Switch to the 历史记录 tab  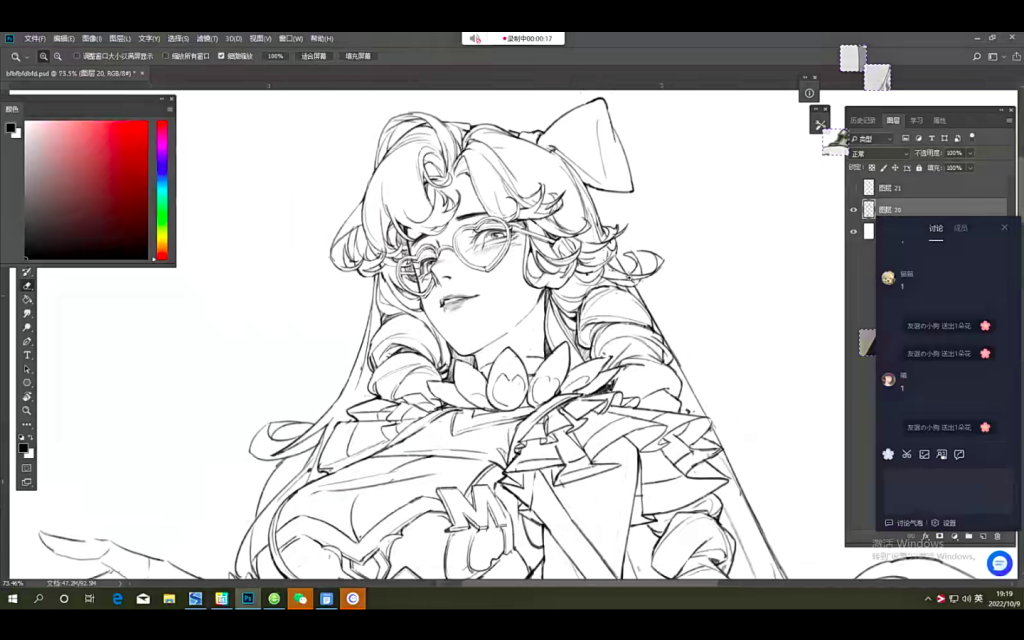click(x=862, y=120)
